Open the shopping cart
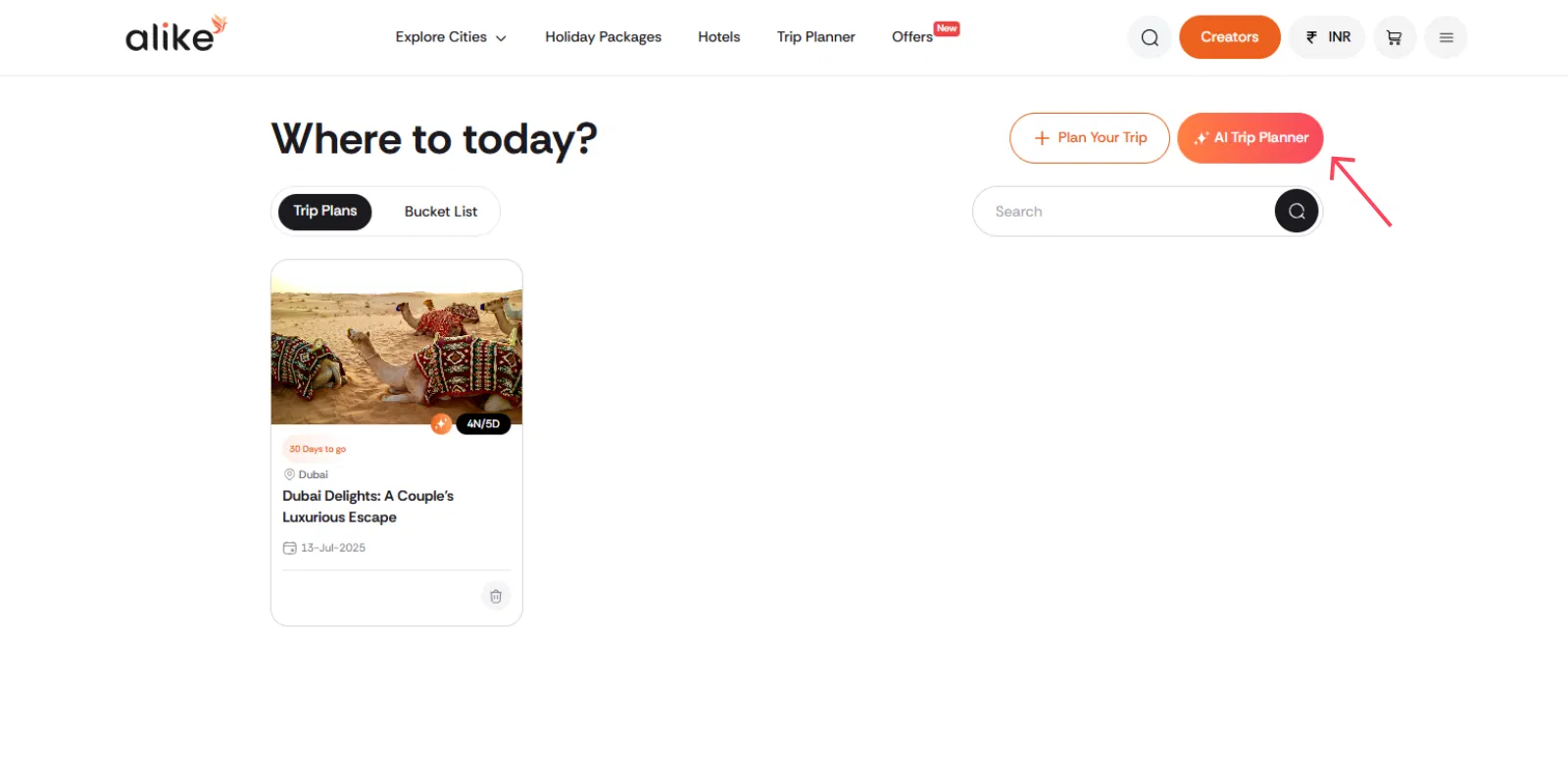The height and width of the screenshot is (784, 1568). [x=1394, y=38]
